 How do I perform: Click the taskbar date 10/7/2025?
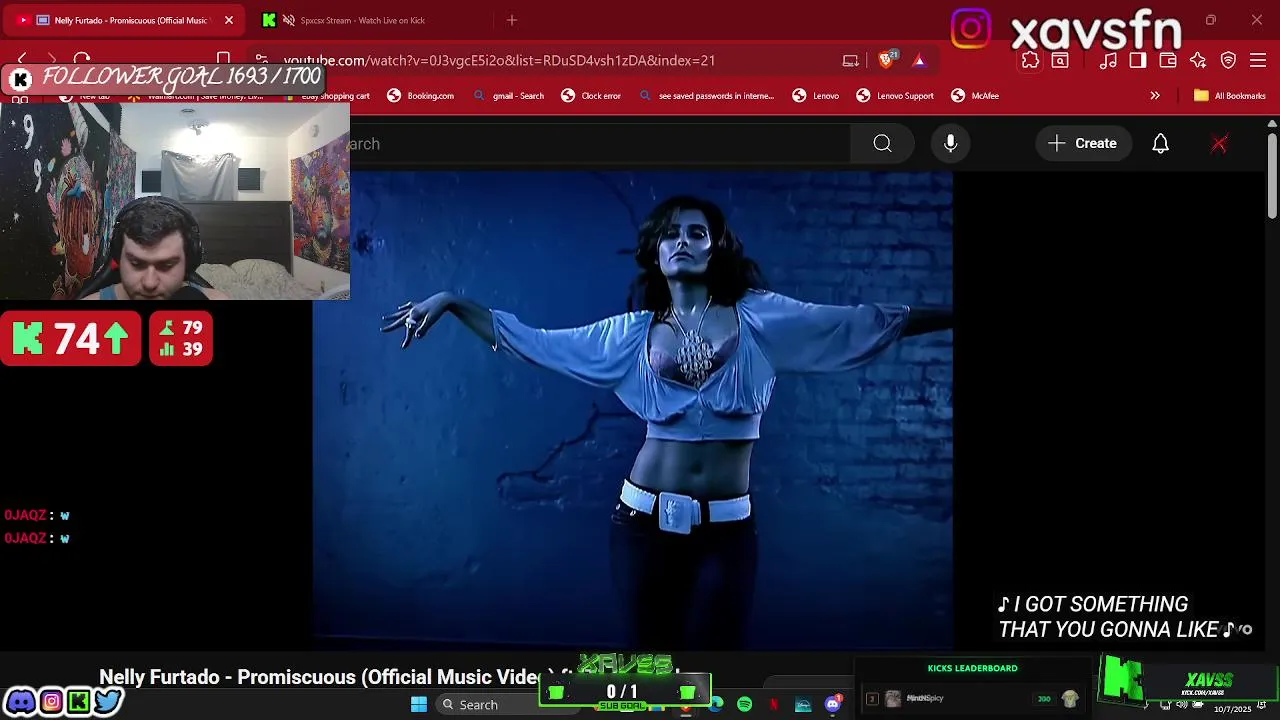(1233, 709)
